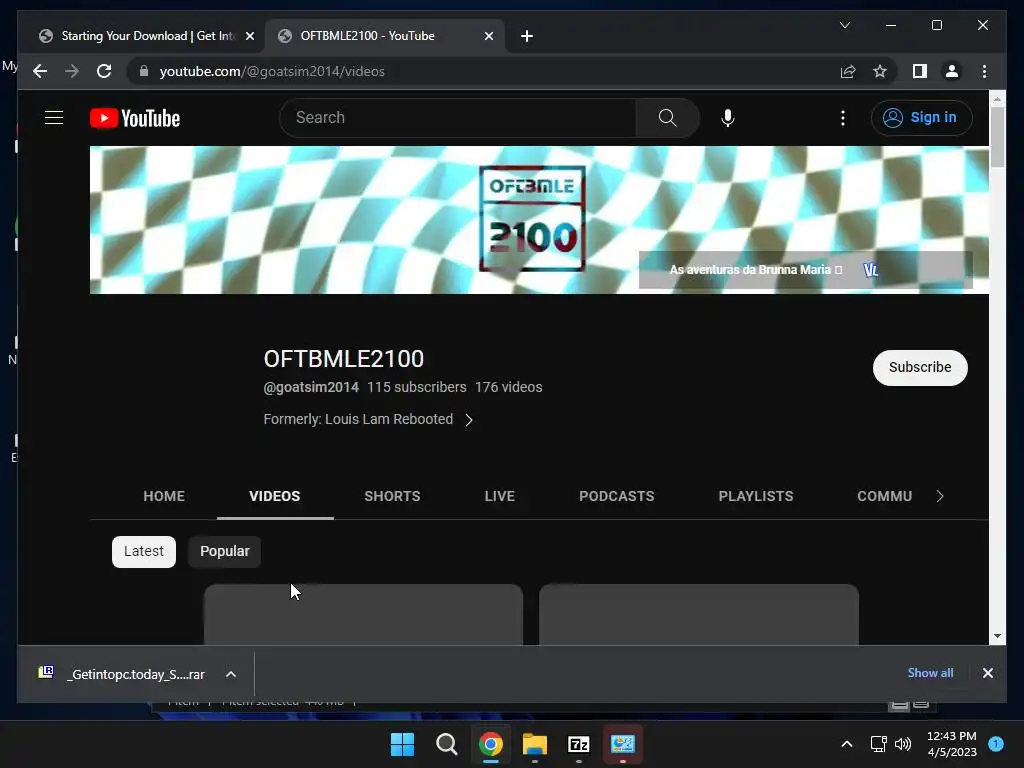Sort videos by Popular

(x=225, y=552)
